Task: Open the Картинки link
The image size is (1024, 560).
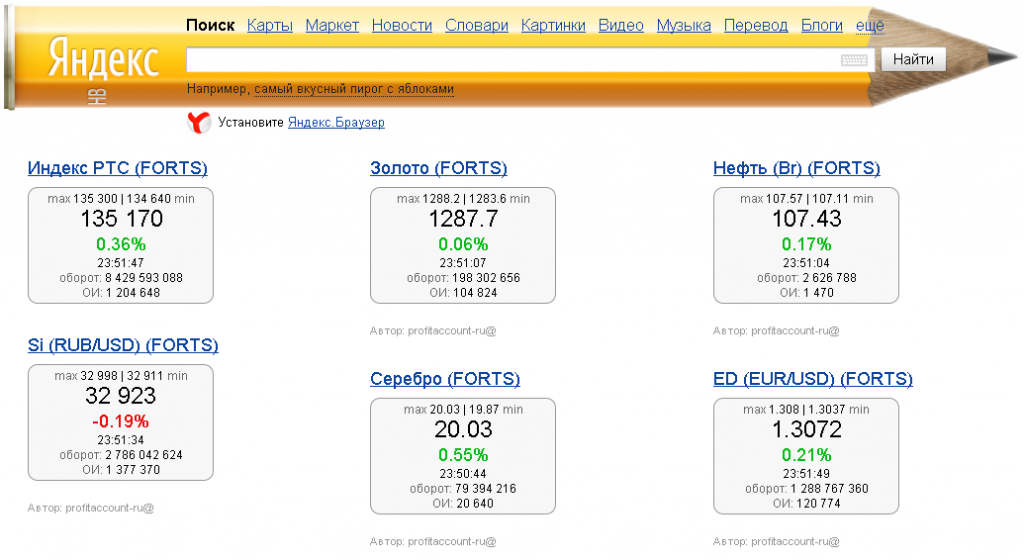Action: (553, 25)
